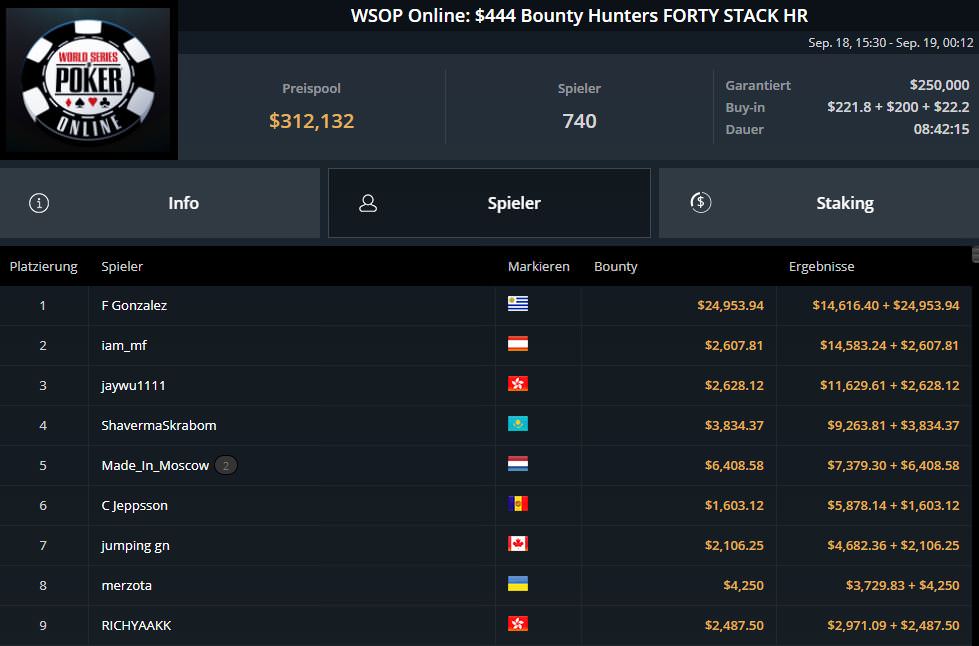Viewport: 979px width, 646px height.
Task: Click ShavermaSkrabom's Kazakhstan flag icon
Action: [x=518, y=424]
